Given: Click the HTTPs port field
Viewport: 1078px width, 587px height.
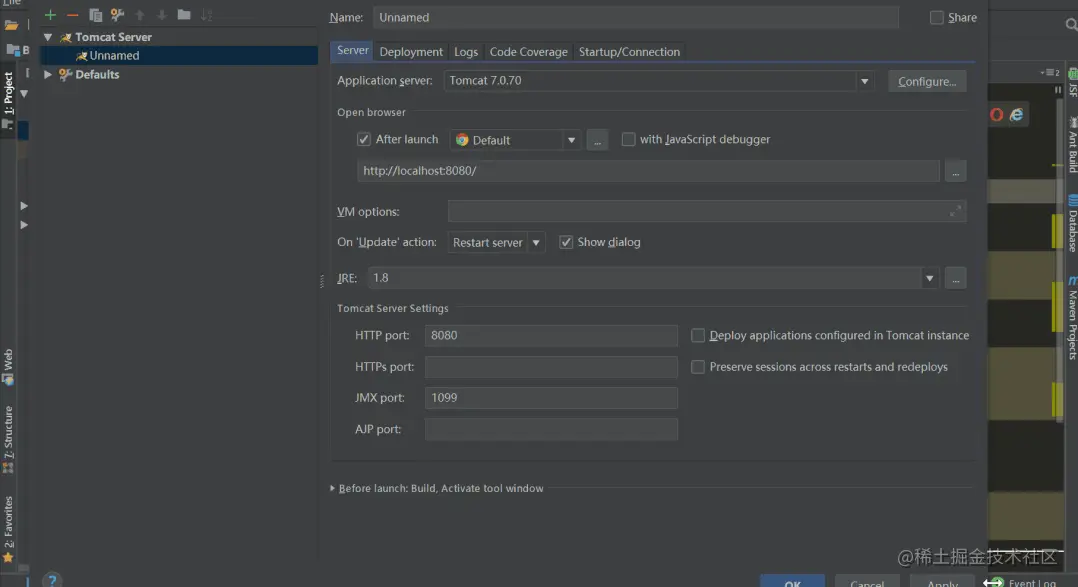Looking at the screenshot, I should (x=551, y=367).
